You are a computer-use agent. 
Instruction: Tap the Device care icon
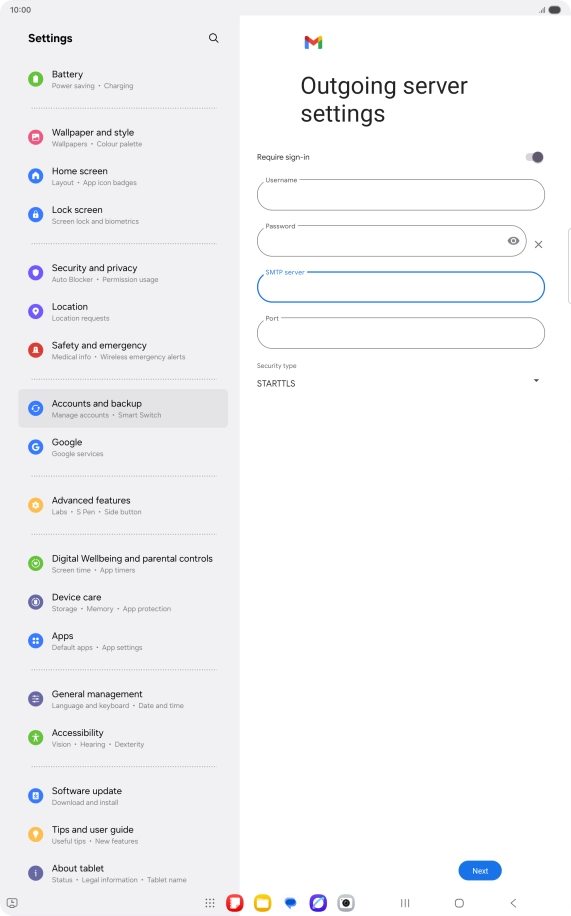pos(36,602)
